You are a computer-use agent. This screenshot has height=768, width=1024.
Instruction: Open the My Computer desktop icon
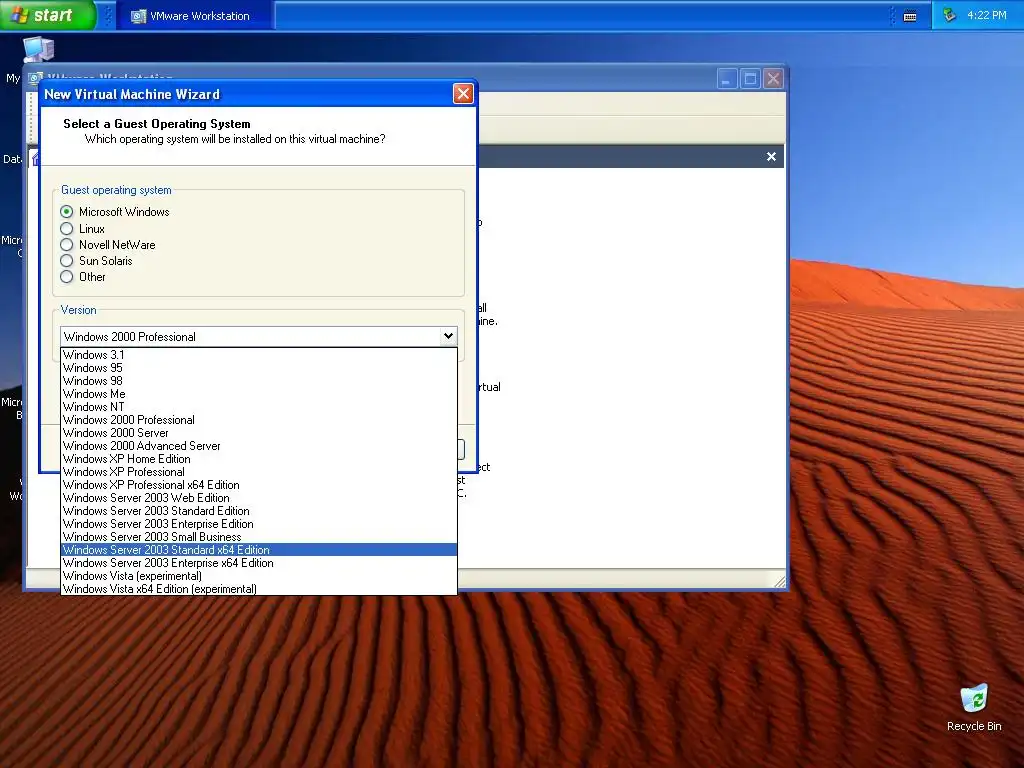[37, 50]
